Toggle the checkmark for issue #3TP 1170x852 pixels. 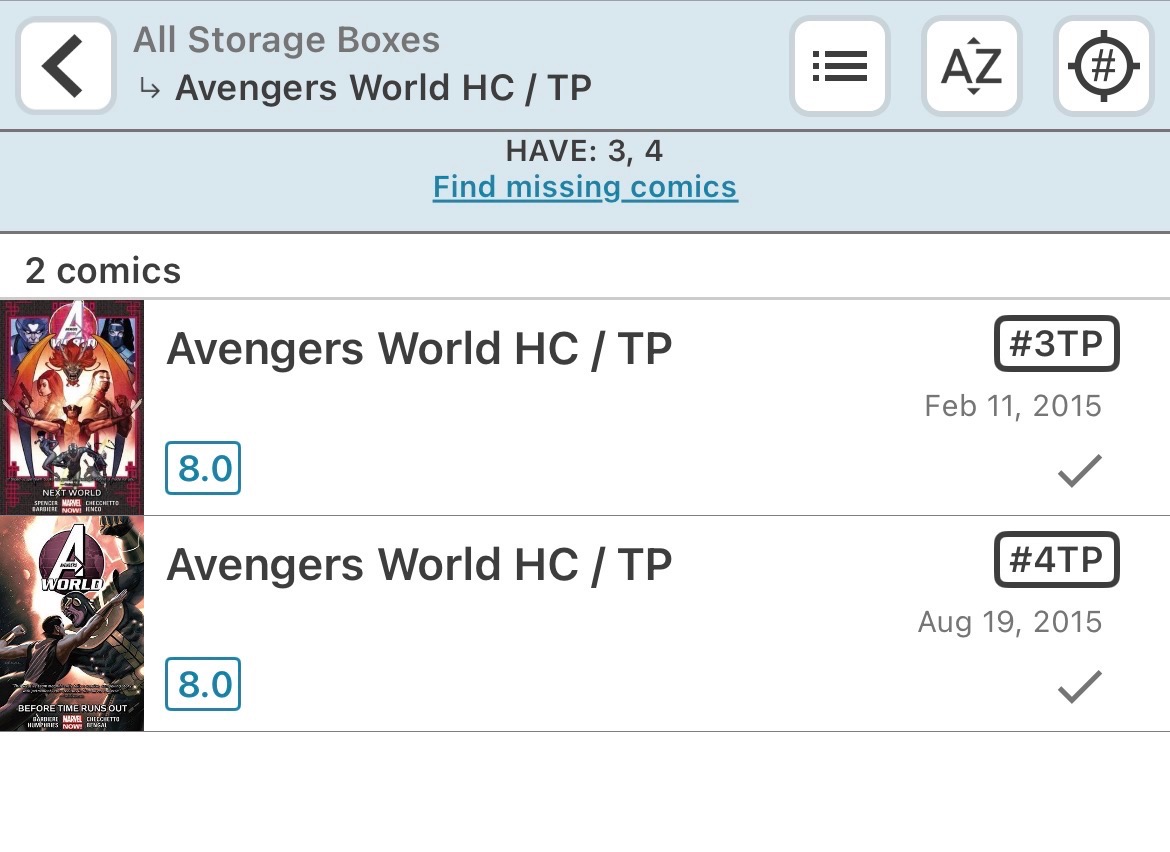coord(1080,470)
